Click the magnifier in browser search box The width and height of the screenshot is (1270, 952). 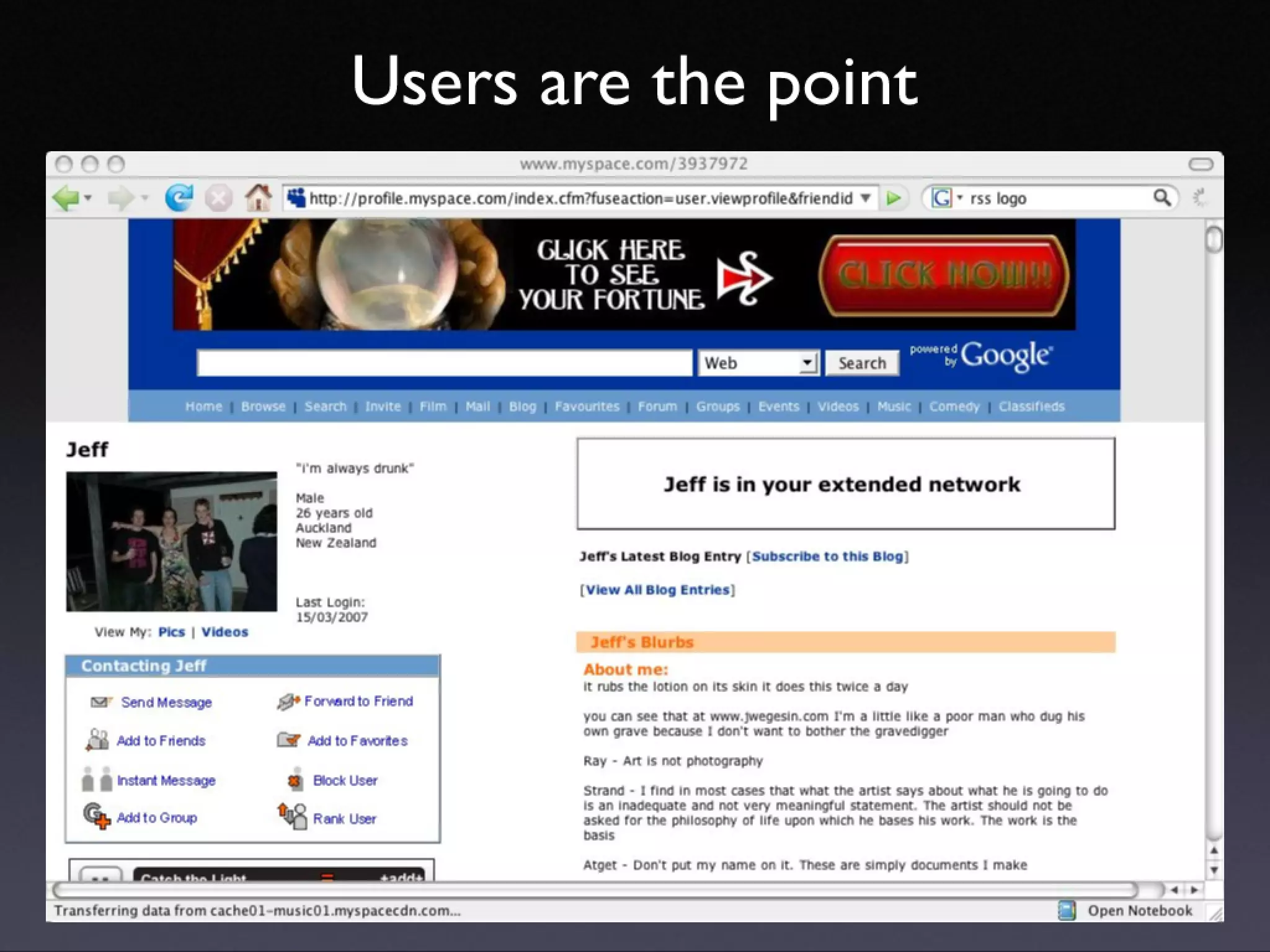tap(1161, 198)
